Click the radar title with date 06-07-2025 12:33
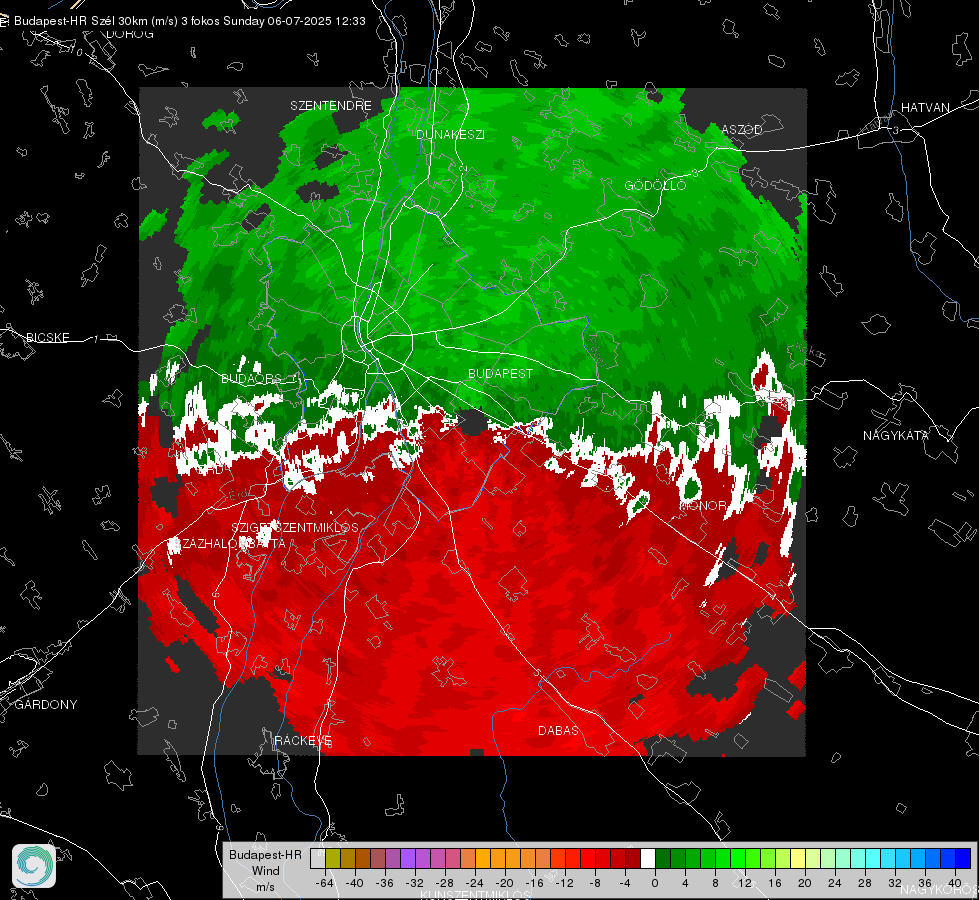 [190, 21]
